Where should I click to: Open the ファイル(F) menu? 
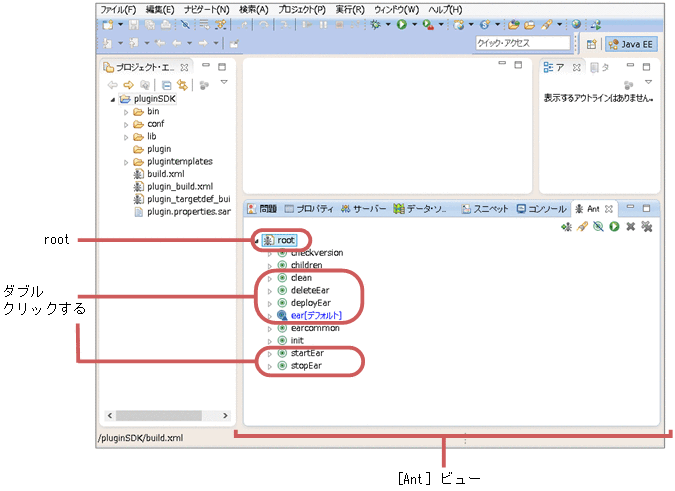(x=118, y=9)
